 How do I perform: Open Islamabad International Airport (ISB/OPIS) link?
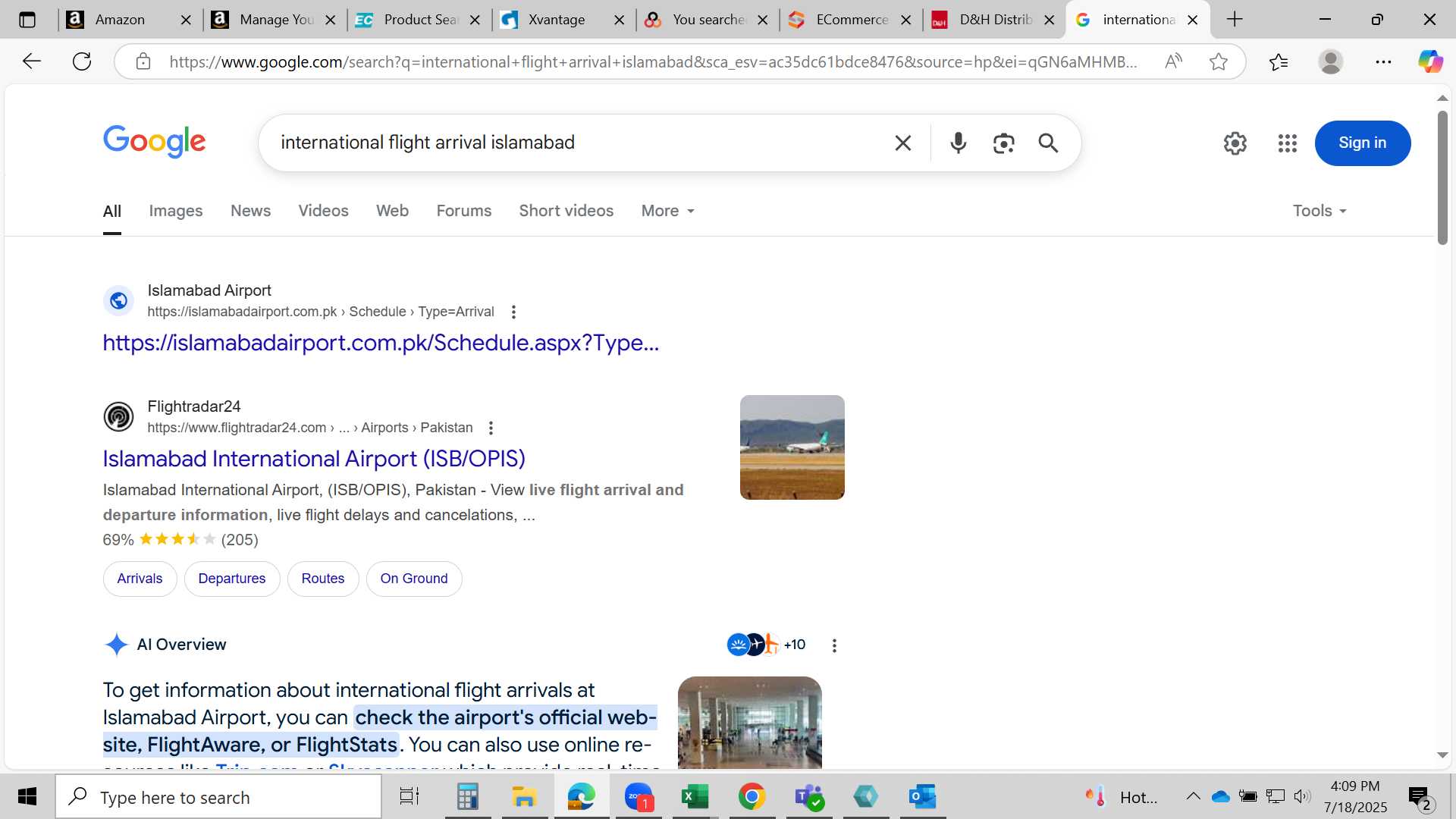(x=314, y=459)
